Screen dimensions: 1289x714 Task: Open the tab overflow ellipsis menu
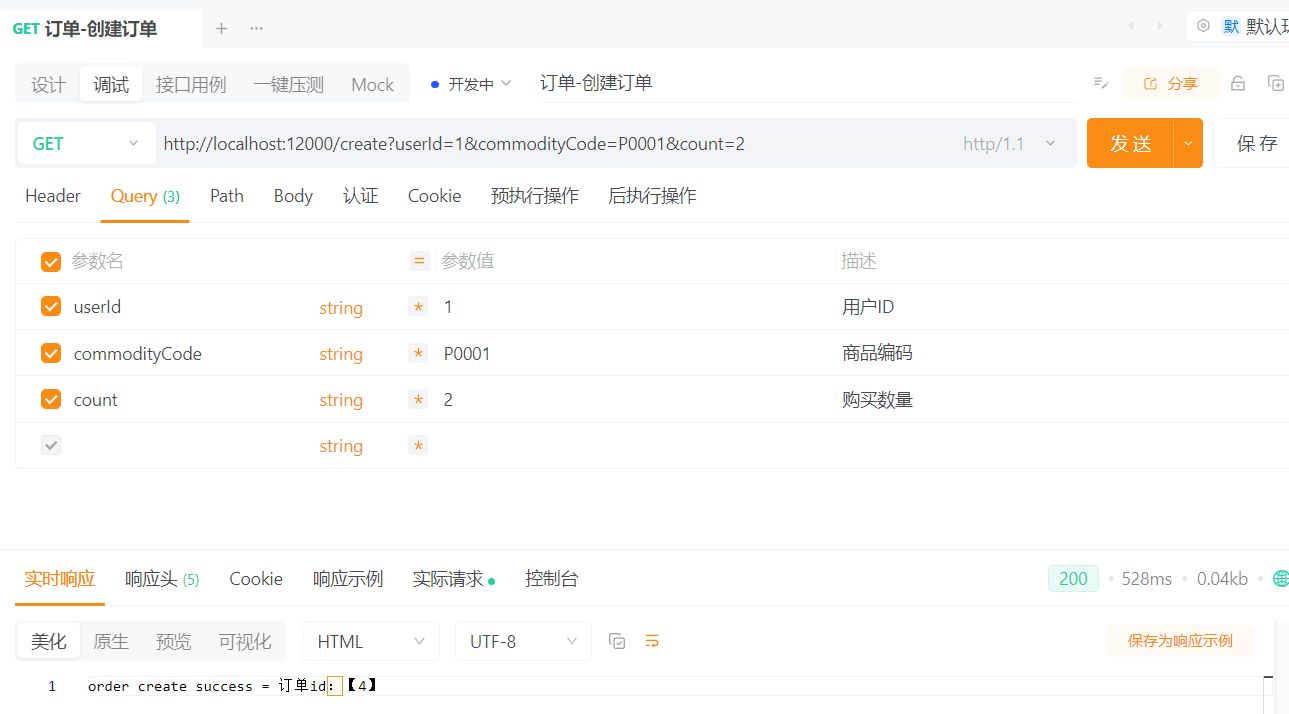(x=257, y=28)
